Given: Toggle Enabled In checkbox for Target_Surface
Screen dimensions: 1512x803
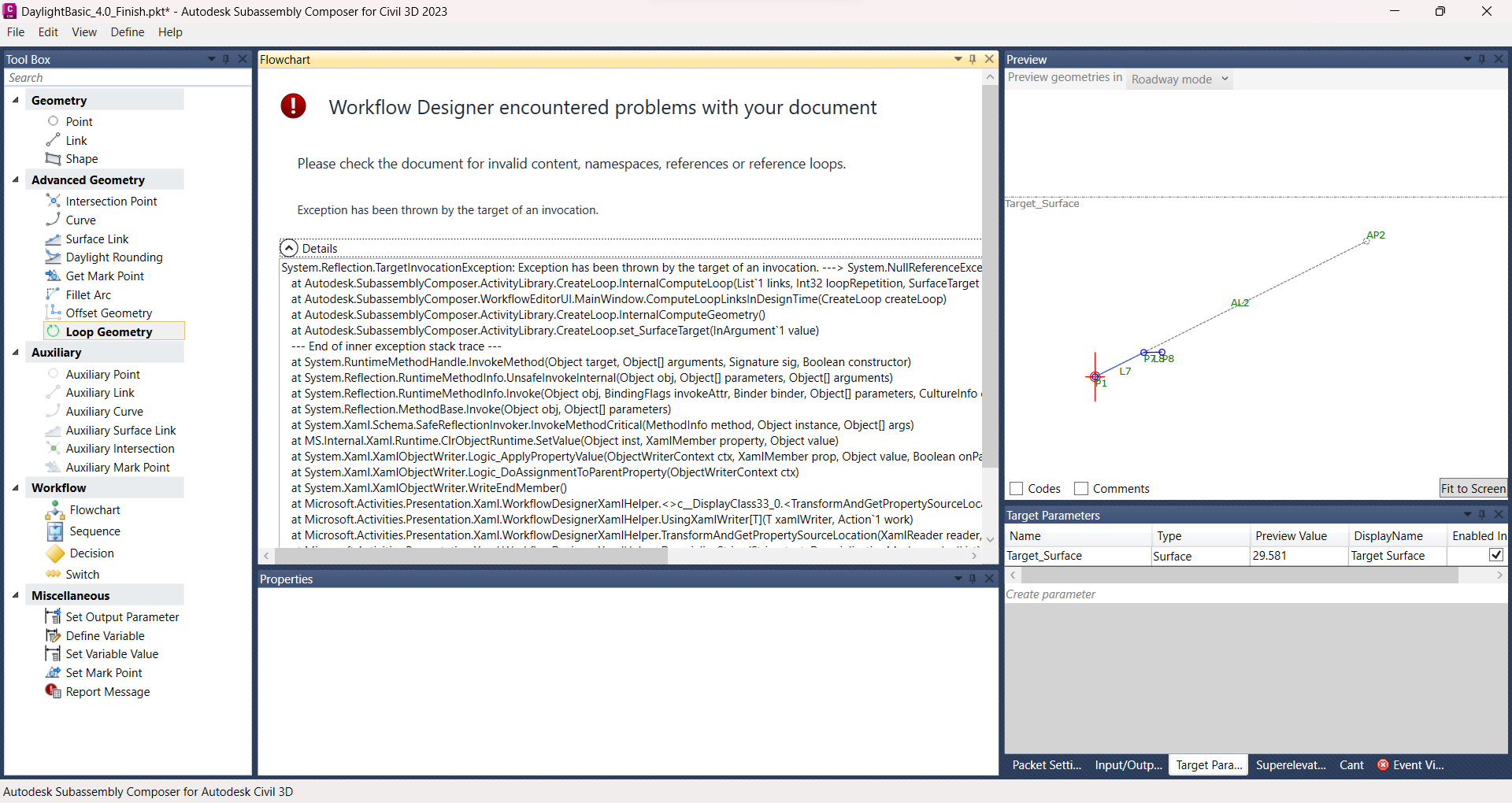Looking at the screenshot, I should 1495,555.
